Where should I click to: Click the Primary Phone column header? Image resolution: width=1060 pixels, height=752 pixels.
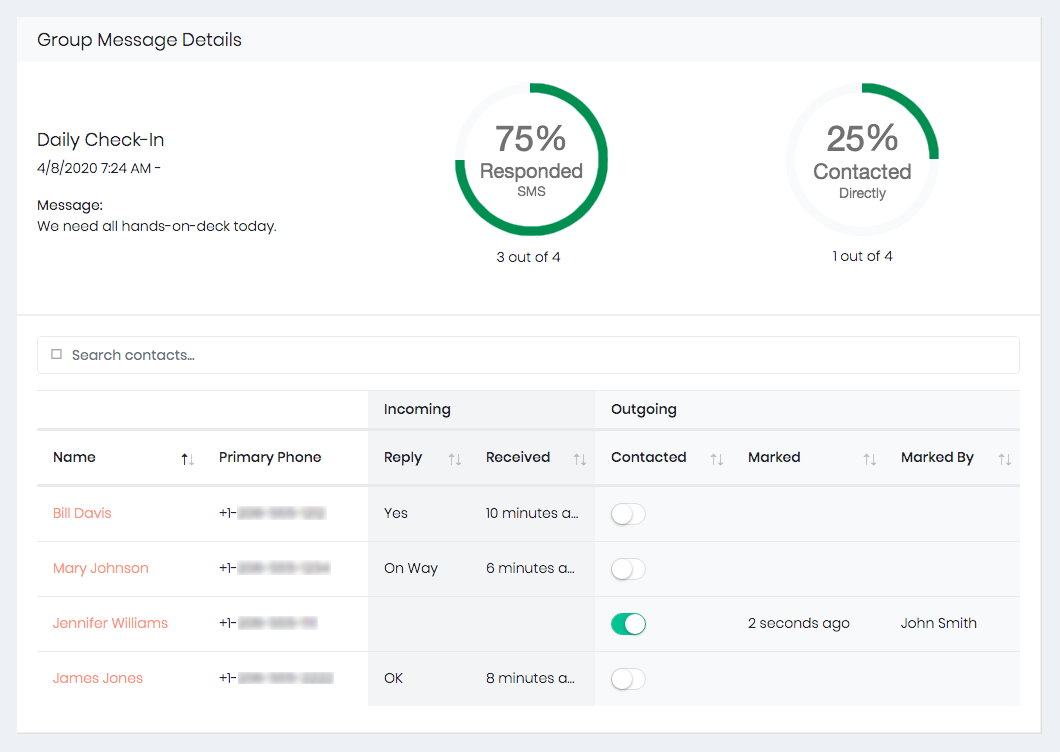tap(270, 457)
